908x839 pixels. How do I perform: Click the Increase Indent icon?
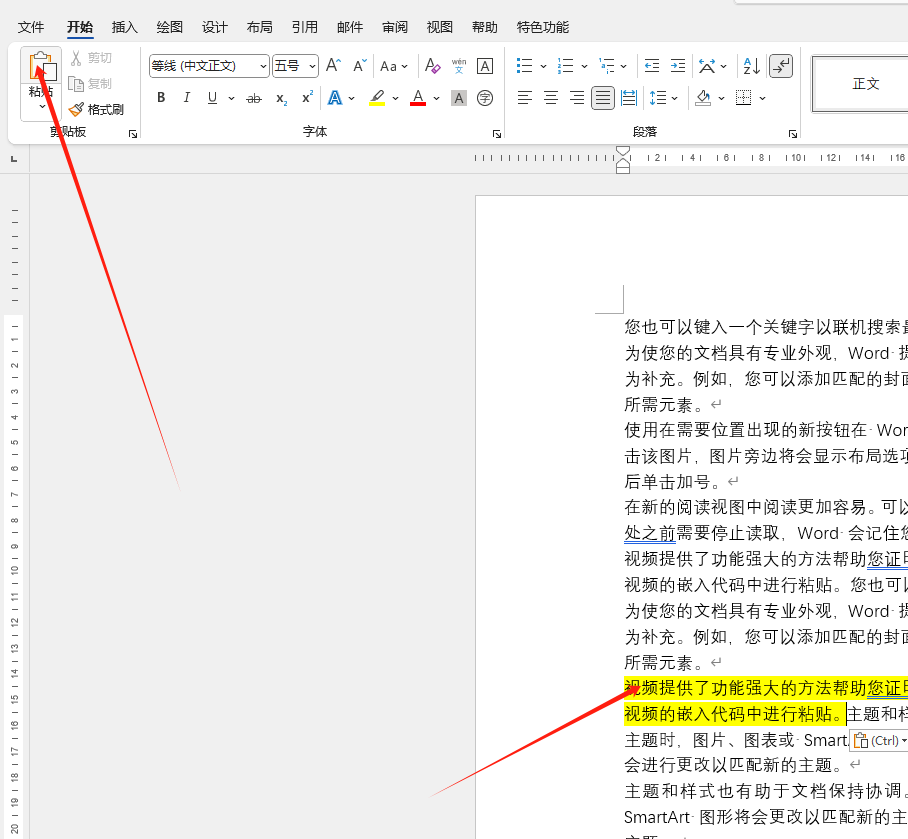(x=678, y=66)
